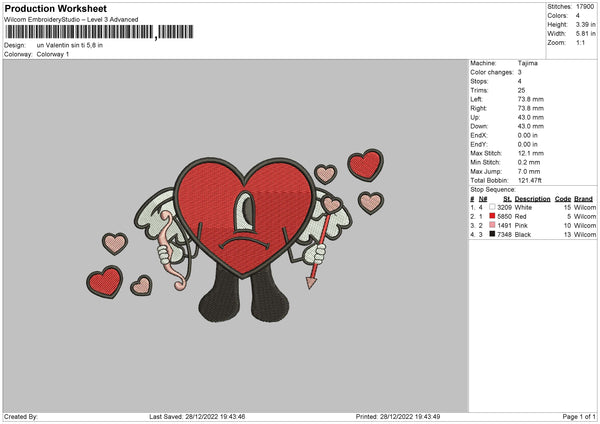The image size is (600, 424).
Task: Click the Code column header
Action: (563, 198)
